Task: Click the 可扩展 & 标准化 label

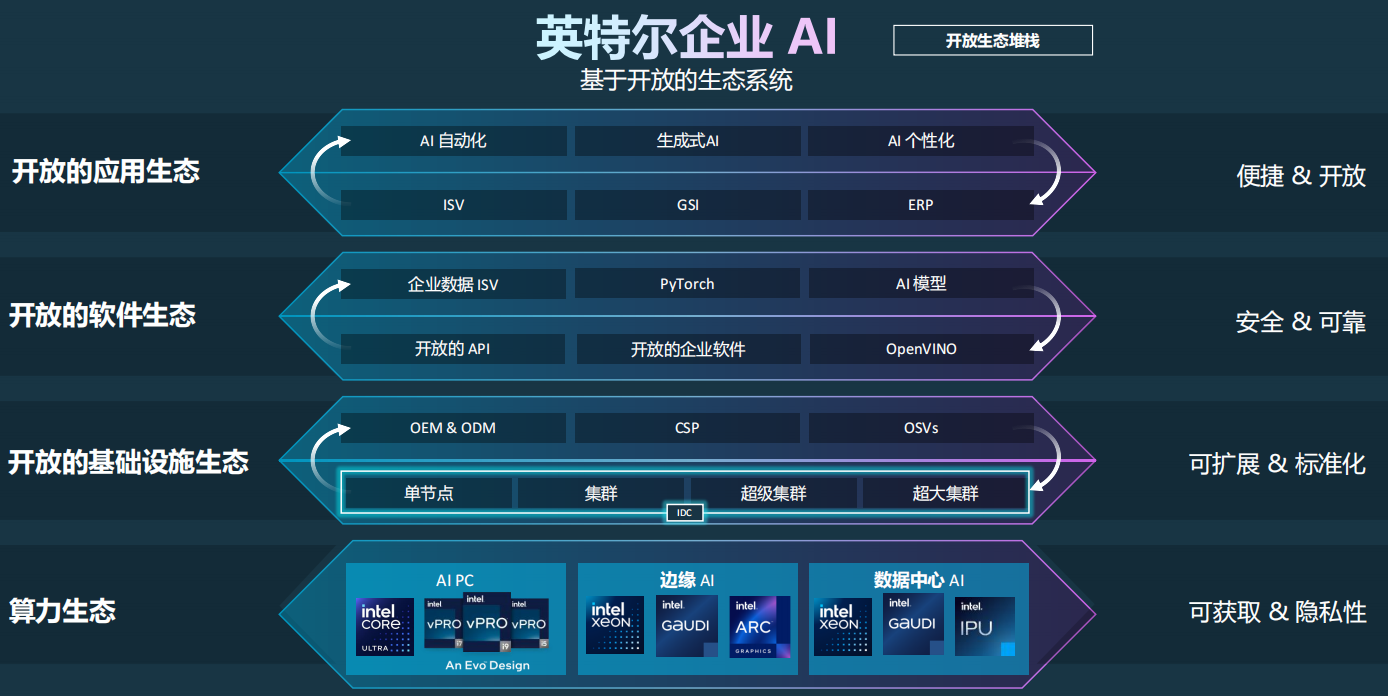Action: coord(1277,464)
